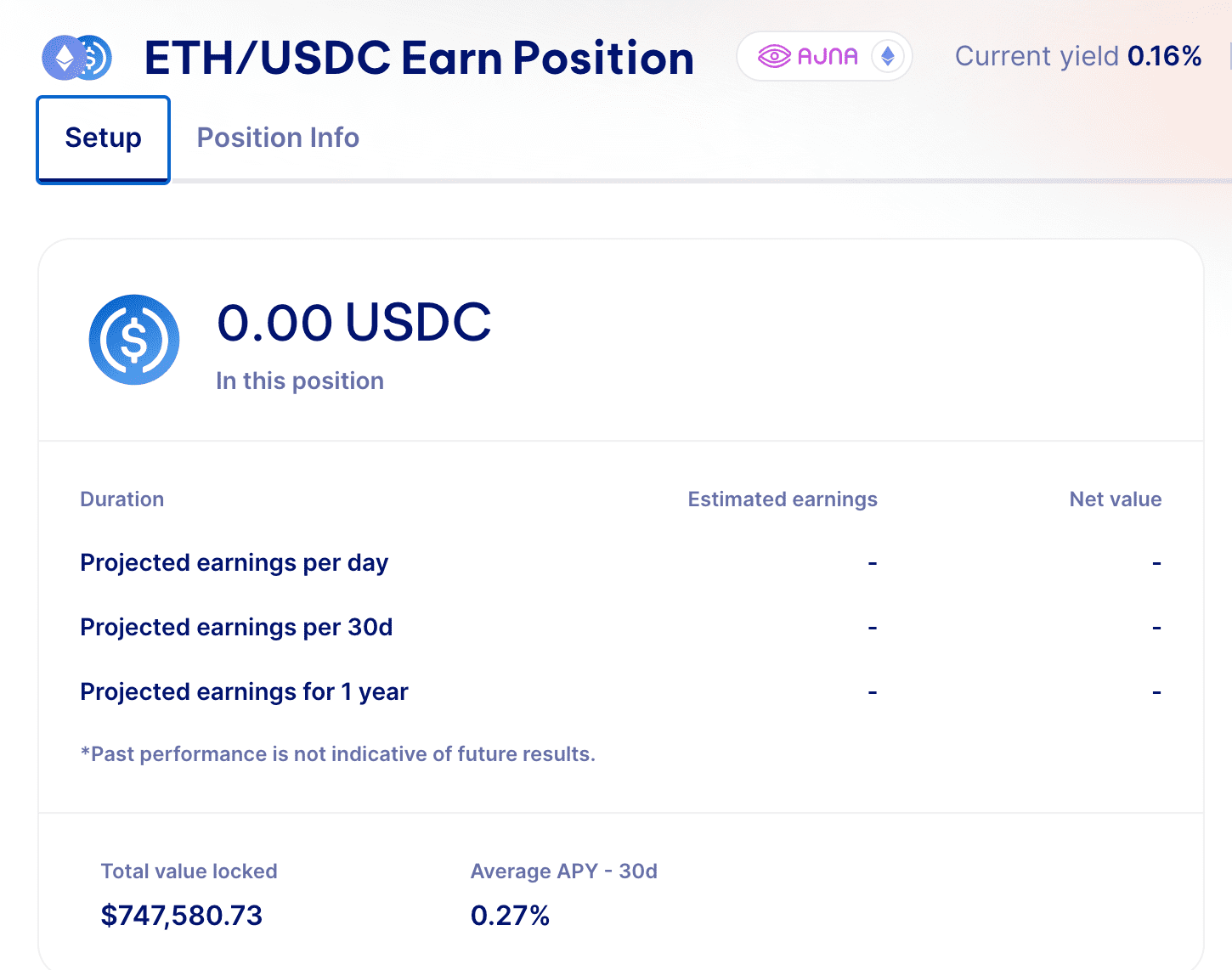Click the past performance disclaimer text

(x=337, y=754)
